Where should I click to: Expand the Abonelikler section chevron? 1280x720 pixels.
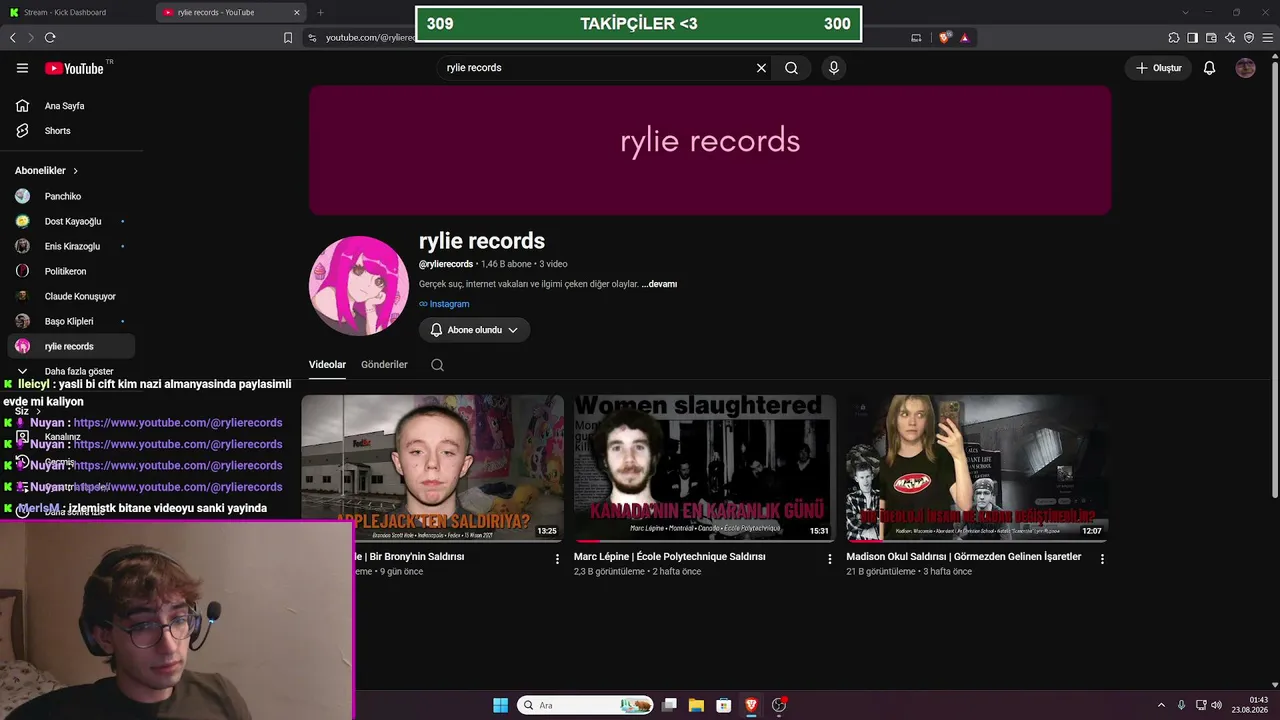[75, 171]
